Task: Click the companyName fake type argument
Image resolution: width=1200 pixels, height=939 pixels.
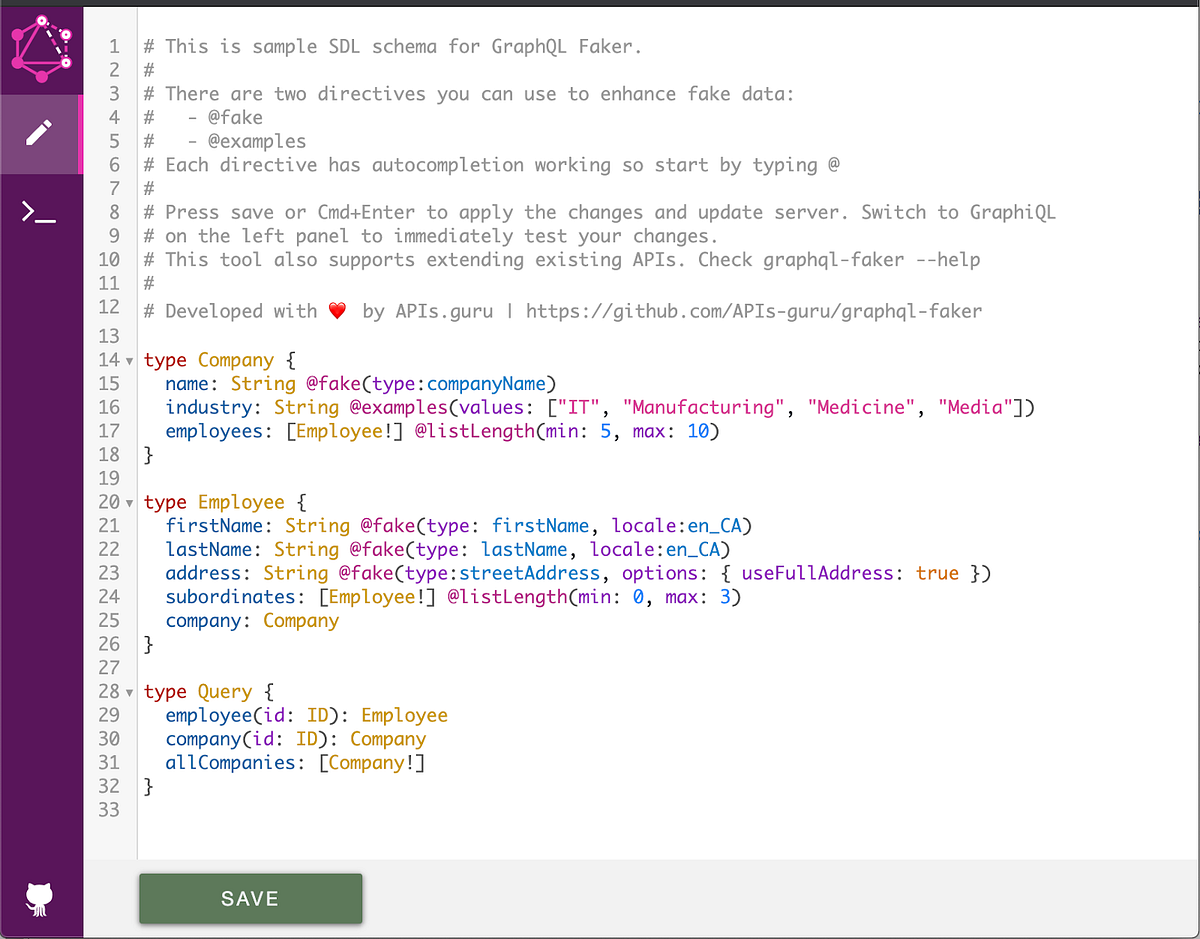Action: pyautogui.click(x=487, y=383)
